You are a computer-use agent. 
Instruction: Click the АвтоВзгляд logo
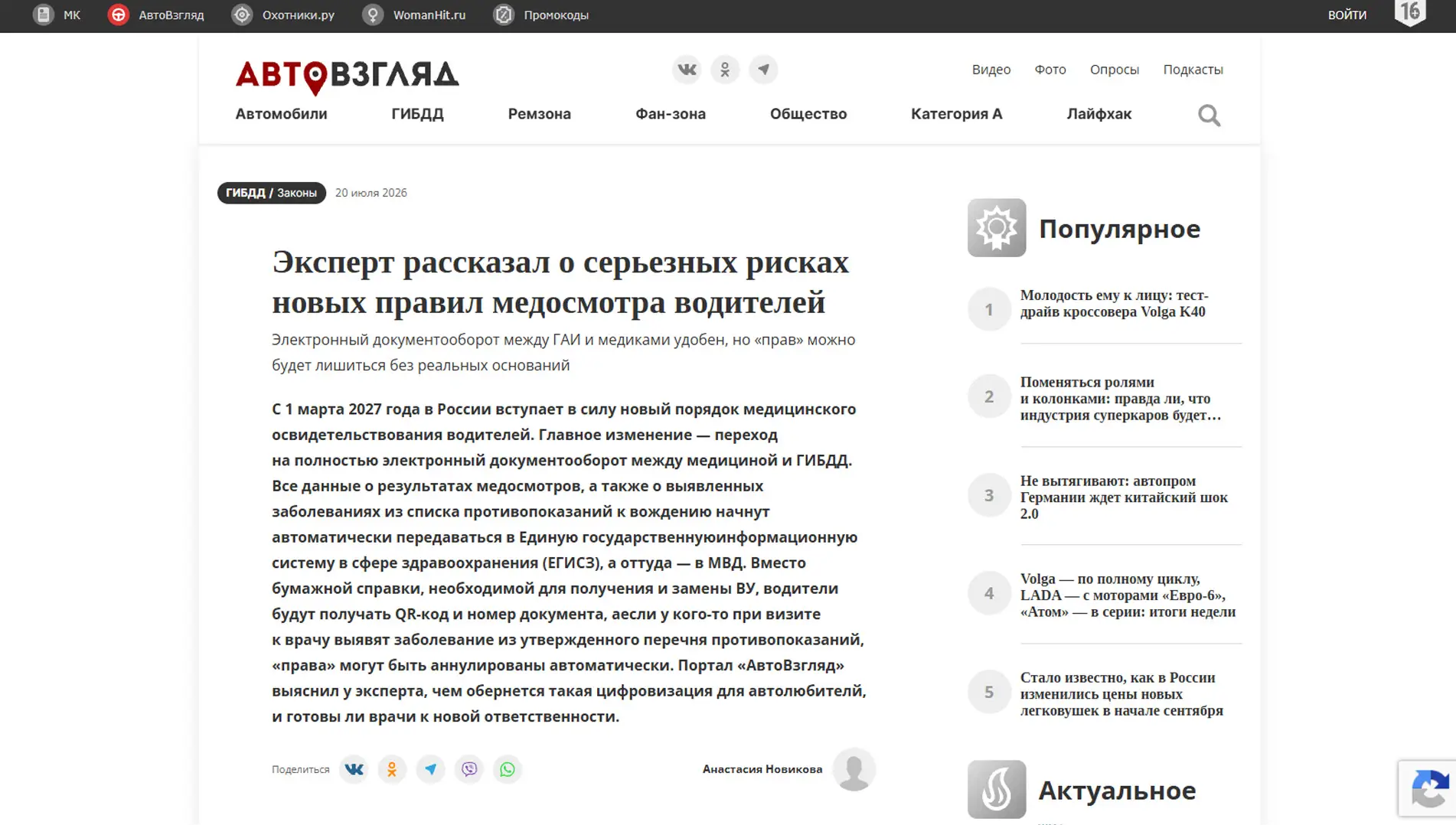[347, 77]
